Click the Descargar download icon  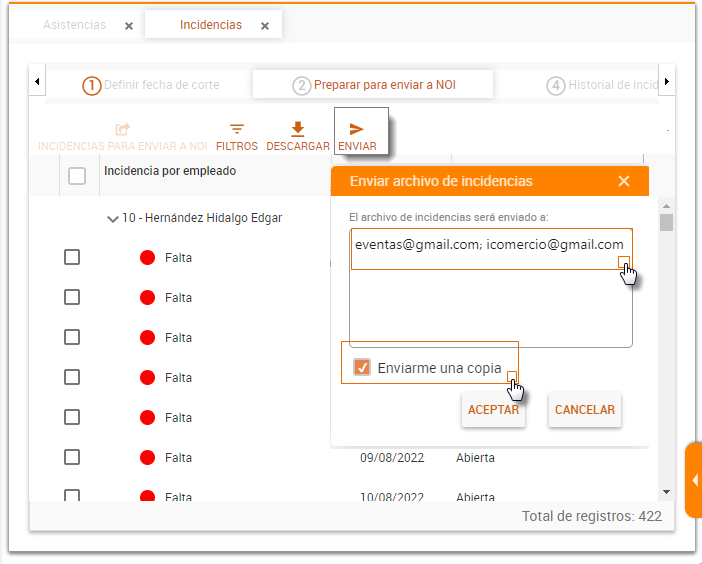click(297, 129)
